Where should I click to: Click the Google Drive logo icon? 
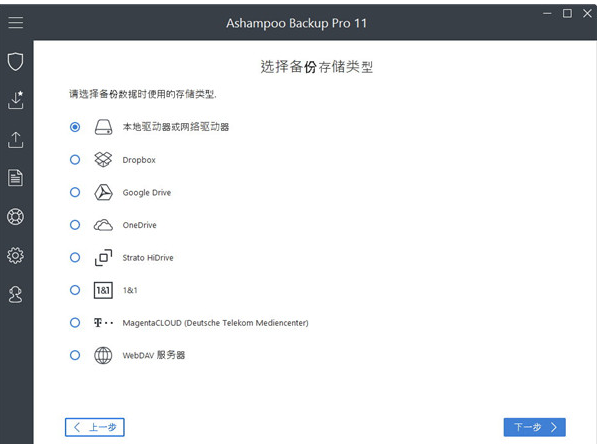click(103, 192)
